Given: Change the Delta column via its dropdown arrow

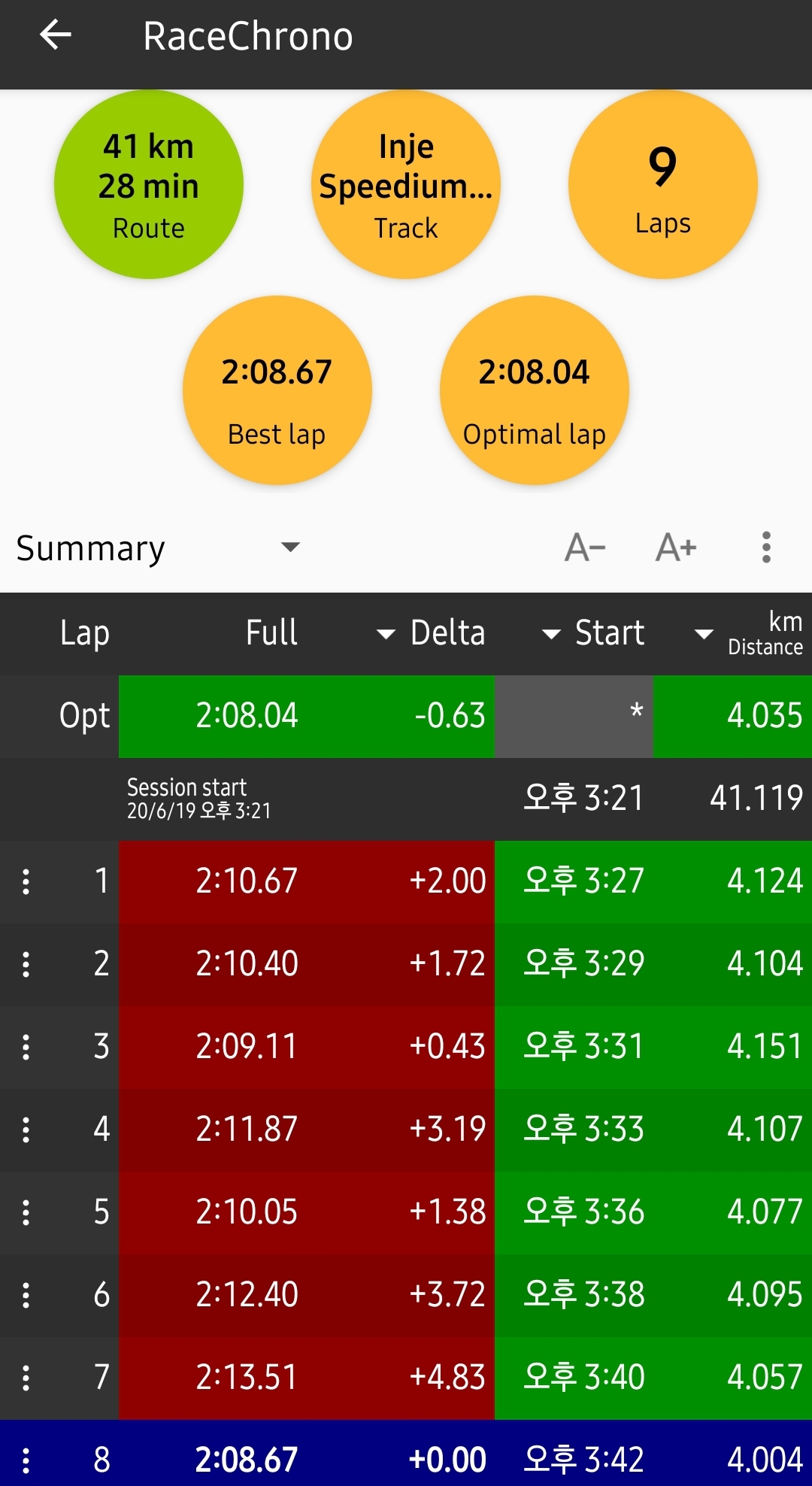Looking at the screenshot, I should click(x=551, y=634).
